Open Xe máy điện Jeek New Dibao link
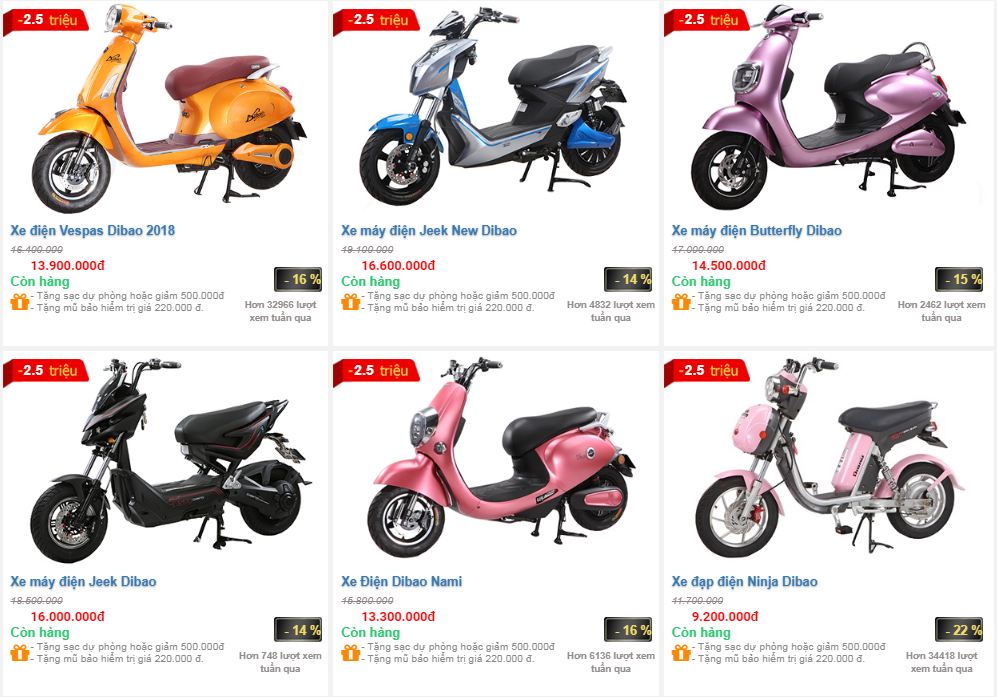Image resolution: width=997 pixels, height=697 pixels. (x=429, y=230)
